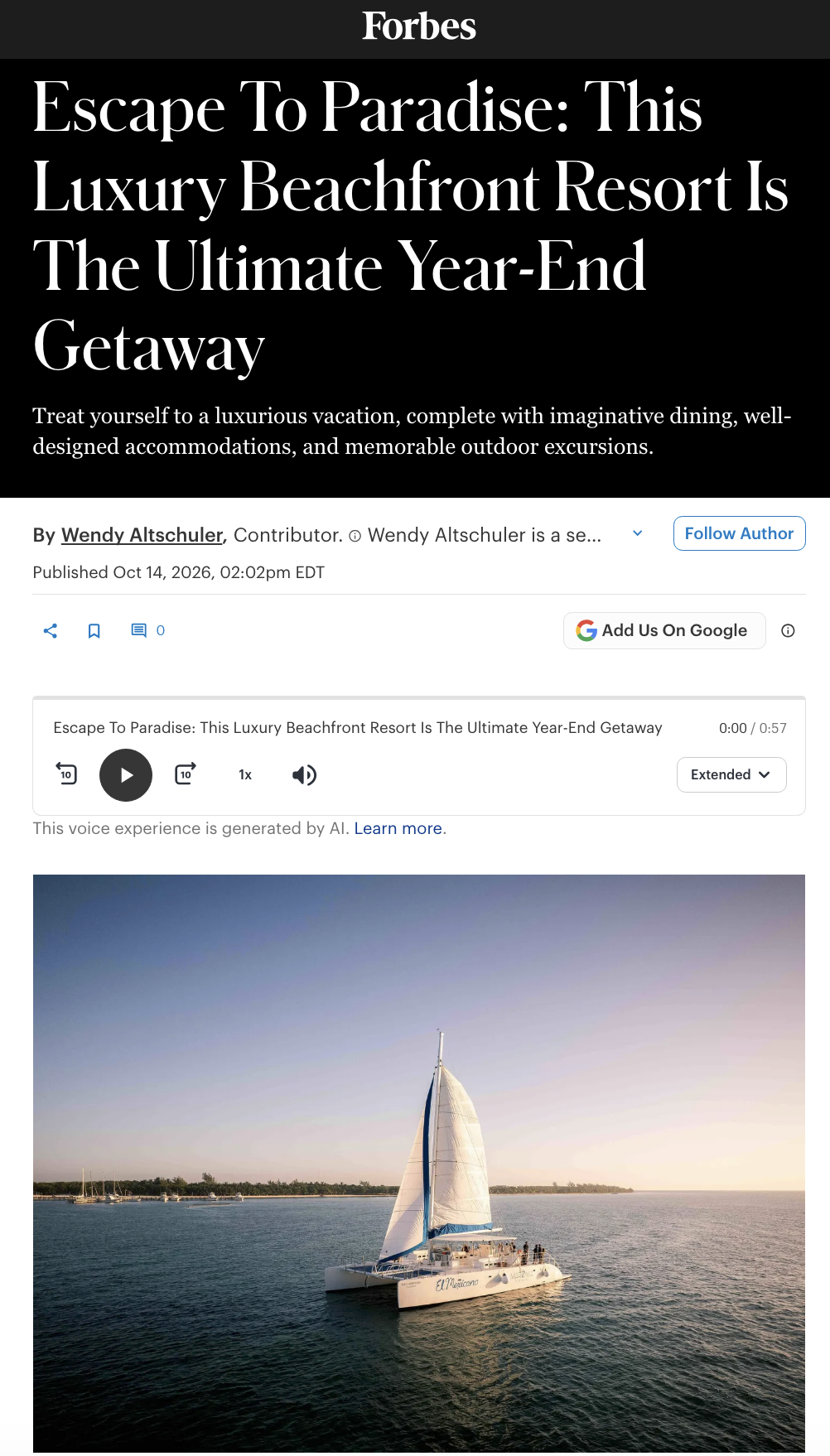The image size is (830, 1456).
Task: Expand author bio with the chevron arrow
Action: (x=638, y=533)
